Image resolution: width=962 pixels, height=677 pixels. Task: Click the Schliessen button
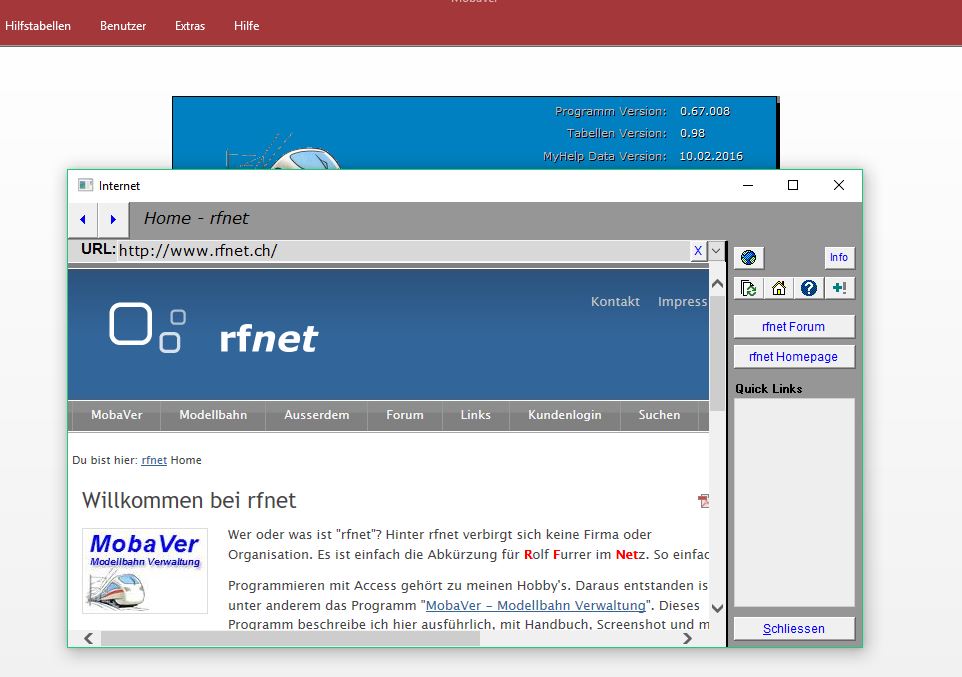click(x=794, y=629)
